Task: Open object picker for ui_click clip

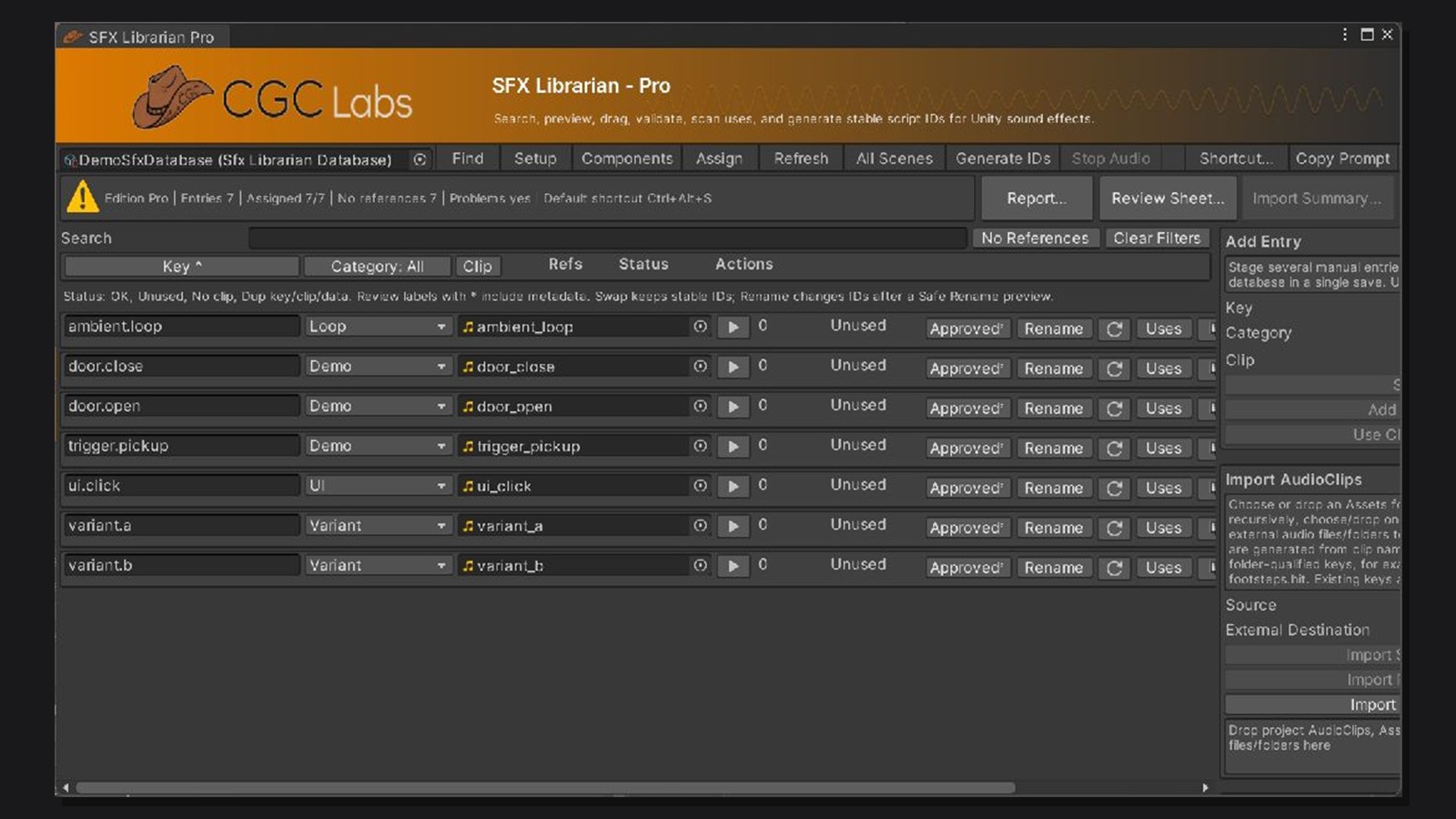Action: (x=700, y=486)
